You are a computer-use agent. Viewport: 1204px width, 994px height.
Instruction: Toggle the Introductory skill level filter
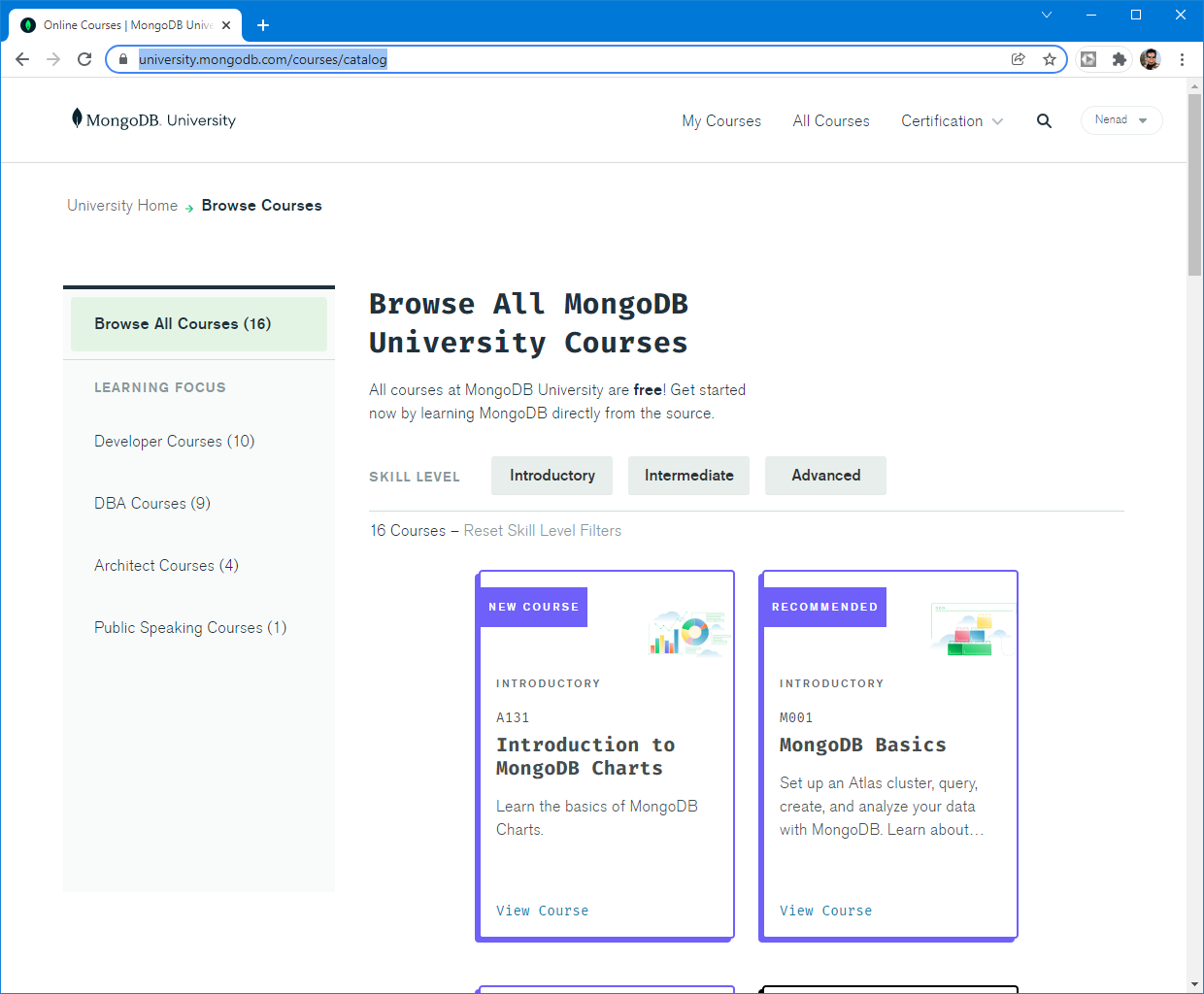pos(552,476)
